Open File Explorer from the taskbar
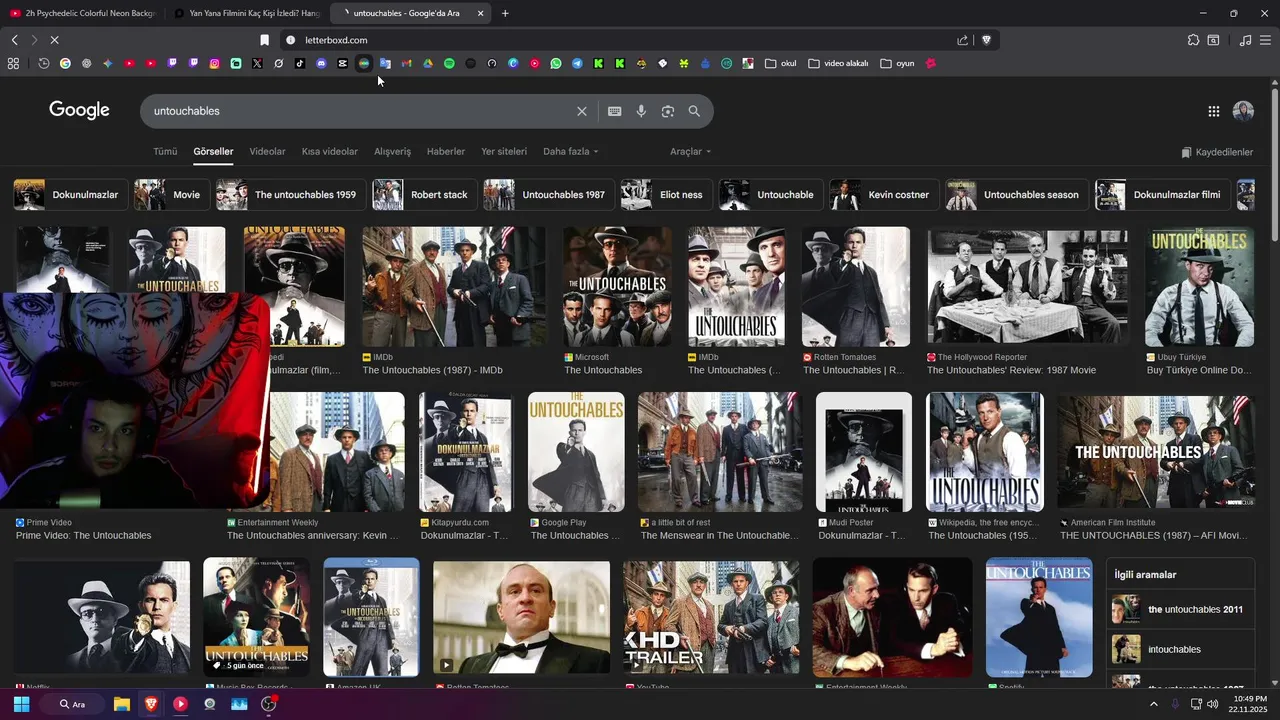This screenshot has width=1280, height=720. point(121,704)
